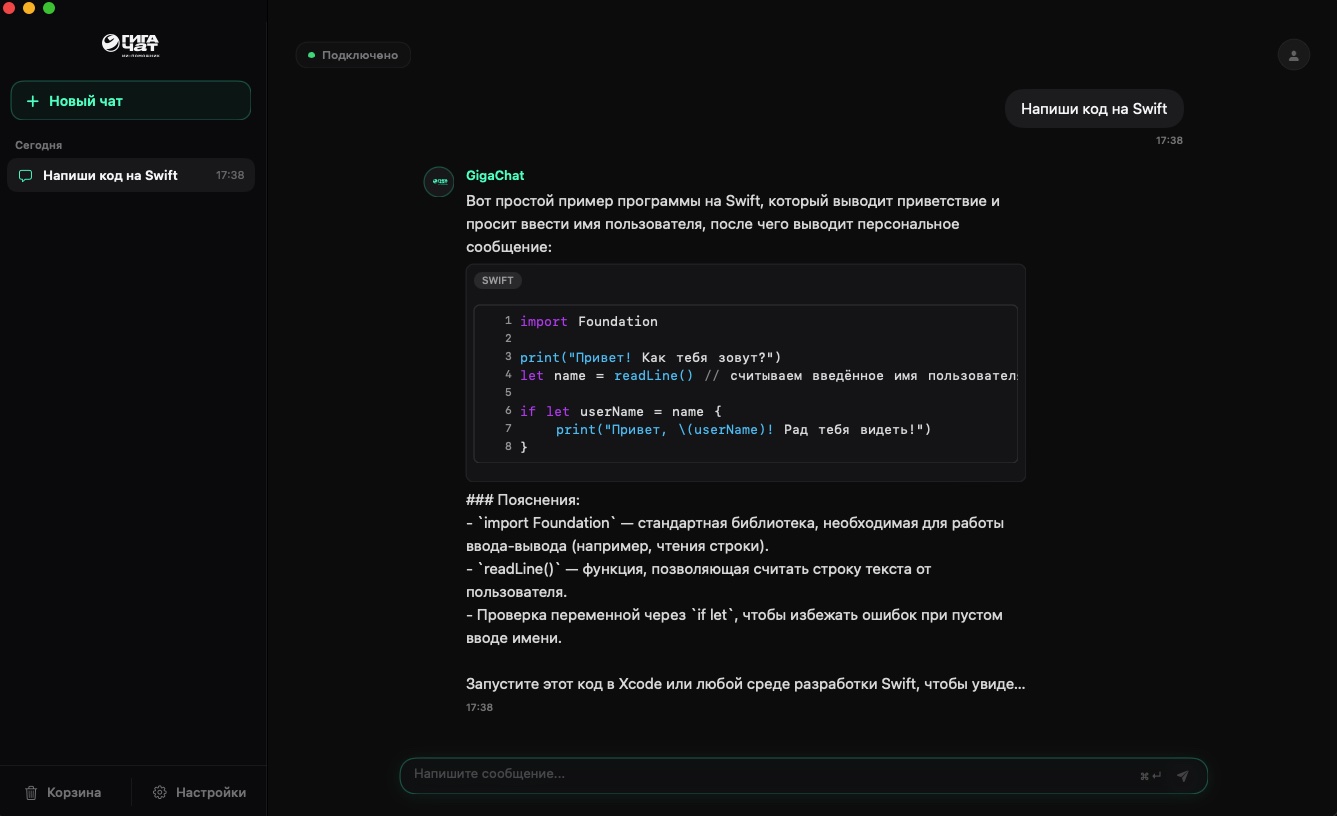Click the 17:38 timestamp below the GigaChat reply
The image size is (1337, 816).
coord(479,708)
